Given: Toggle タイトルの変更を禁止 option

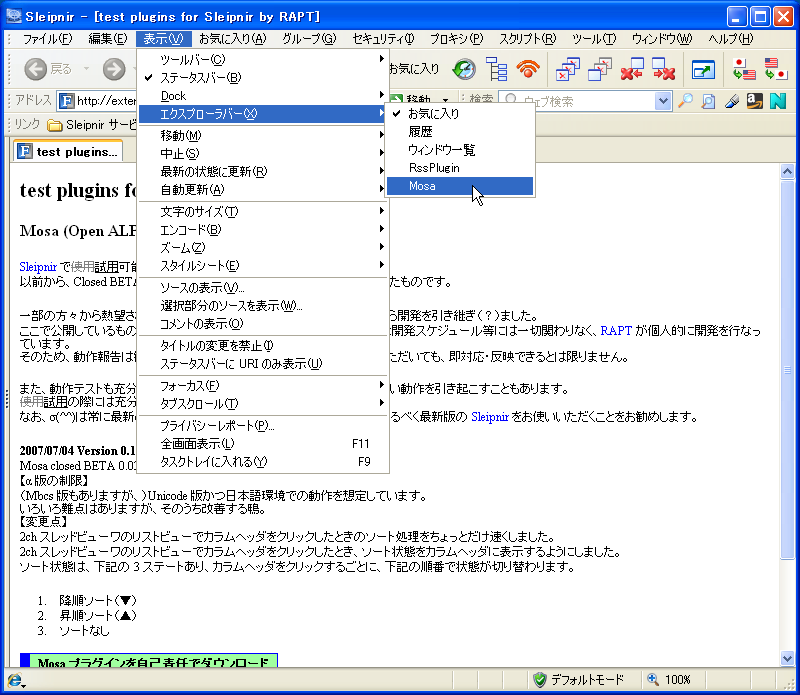Looking at the screenshot, I should coord(263,345).
